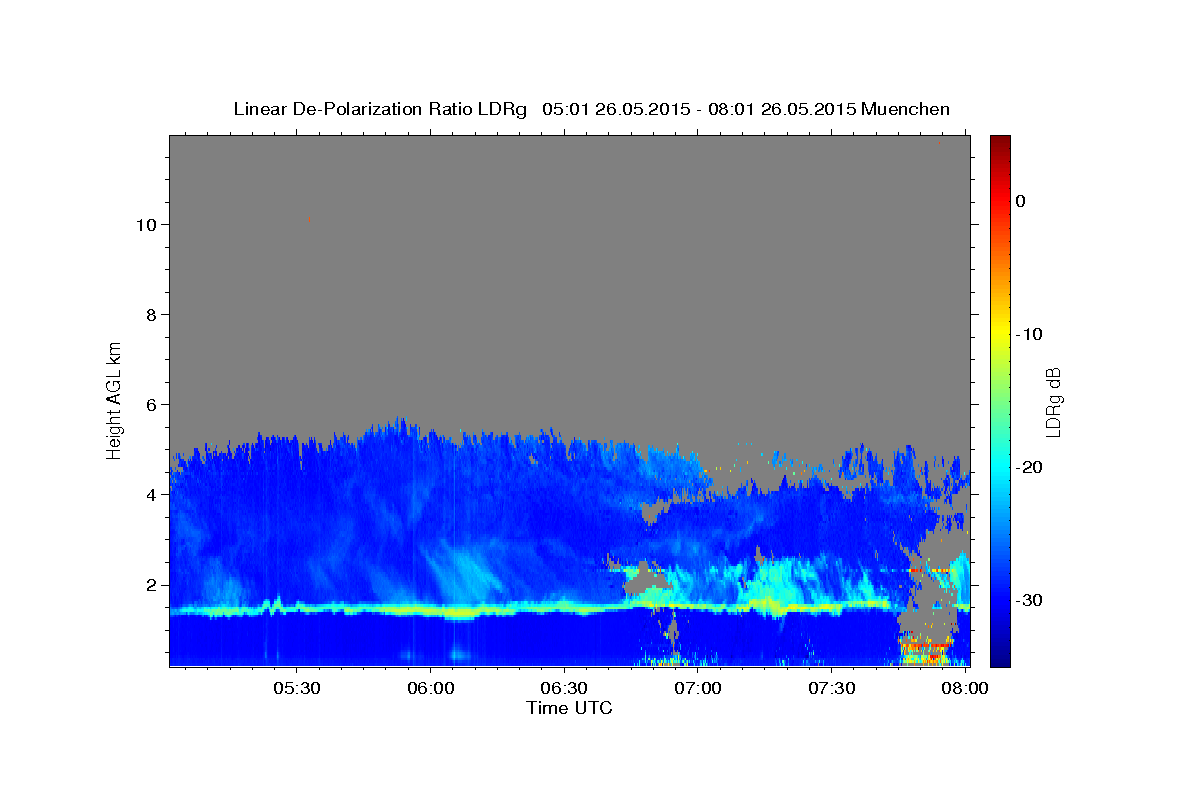Click the height tick label 4
This screenshot has height=800, width=1200.
149,494
